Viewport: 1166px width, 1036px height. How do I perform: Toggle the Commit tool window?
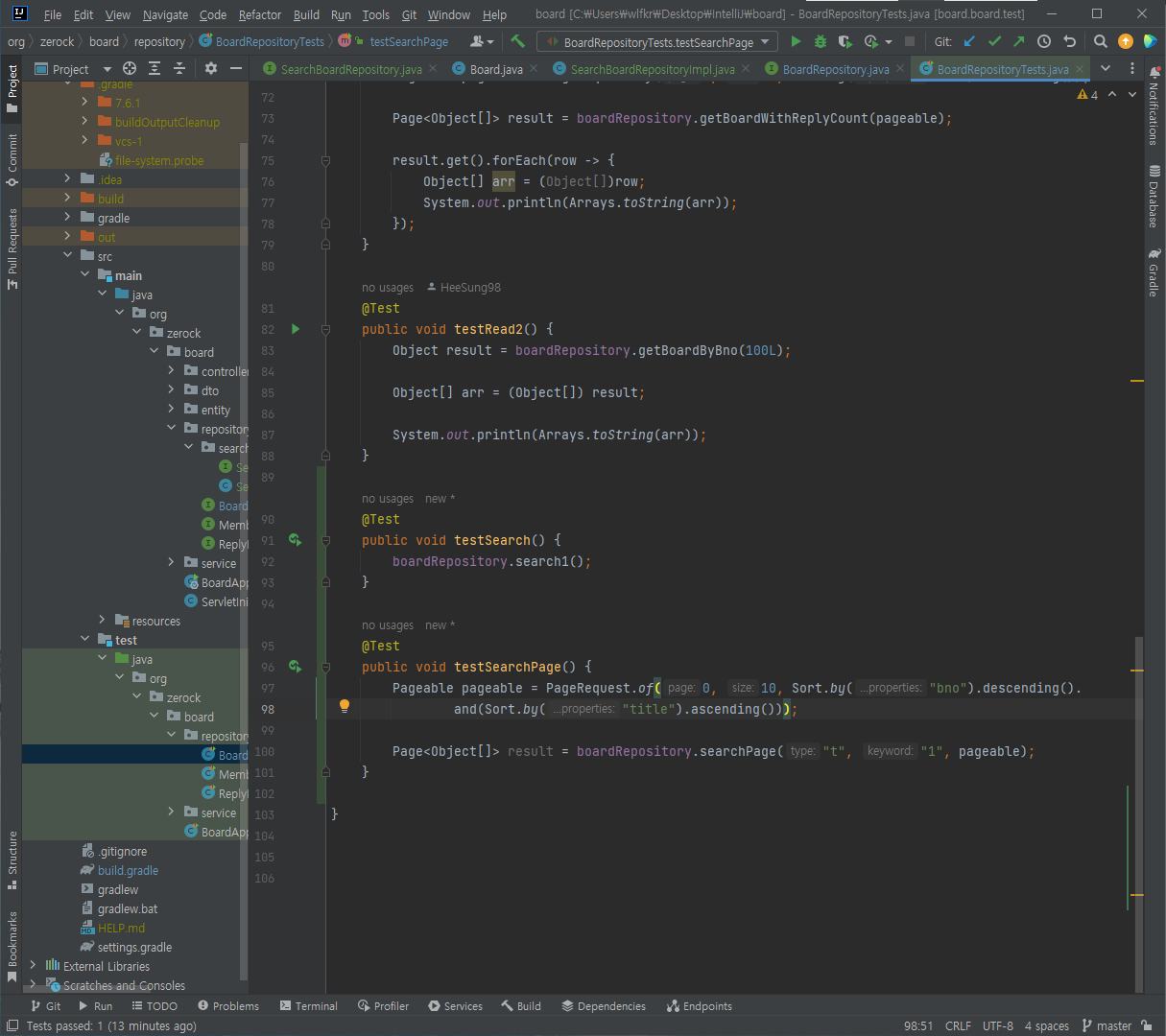12,160
